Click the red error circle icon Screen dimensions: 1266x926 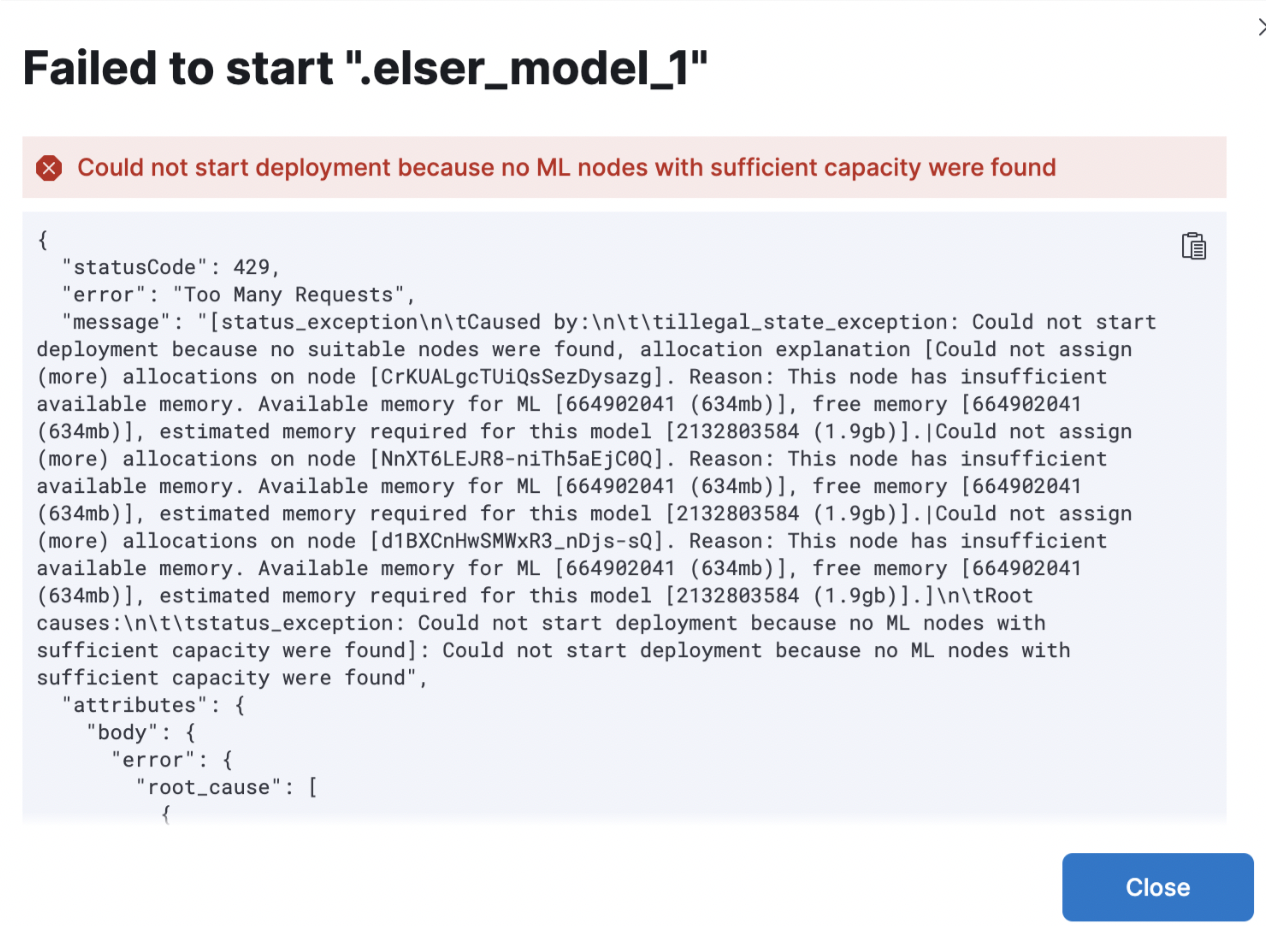point(49,168)
